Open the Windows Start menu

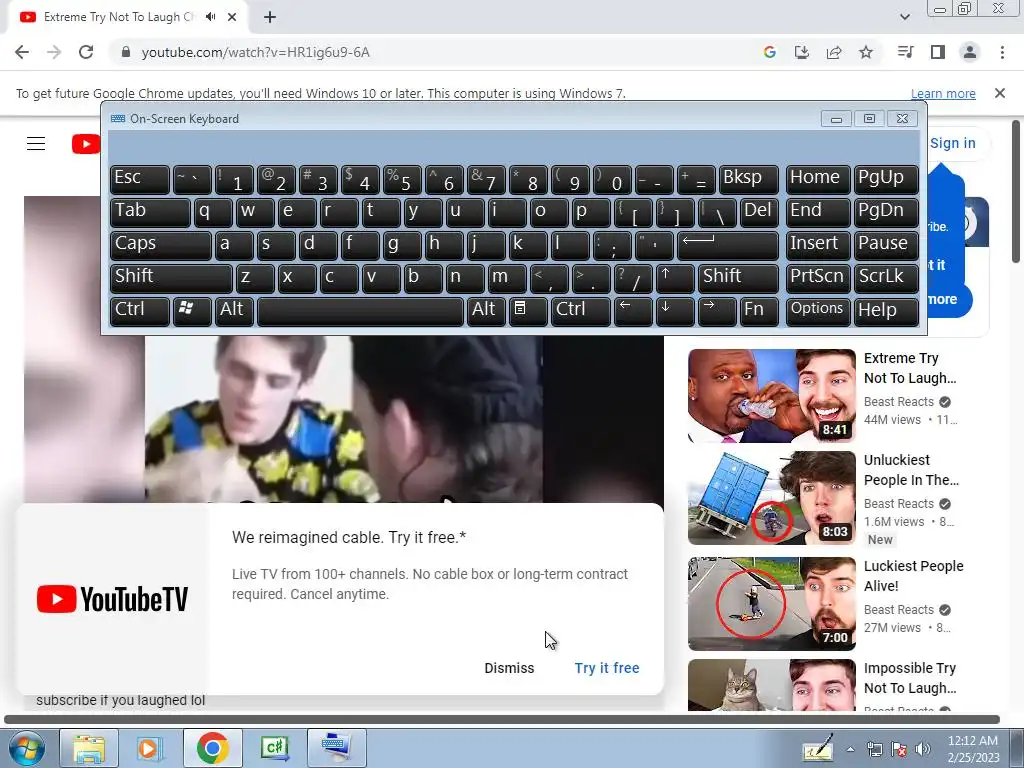click(x=26, y=748)
